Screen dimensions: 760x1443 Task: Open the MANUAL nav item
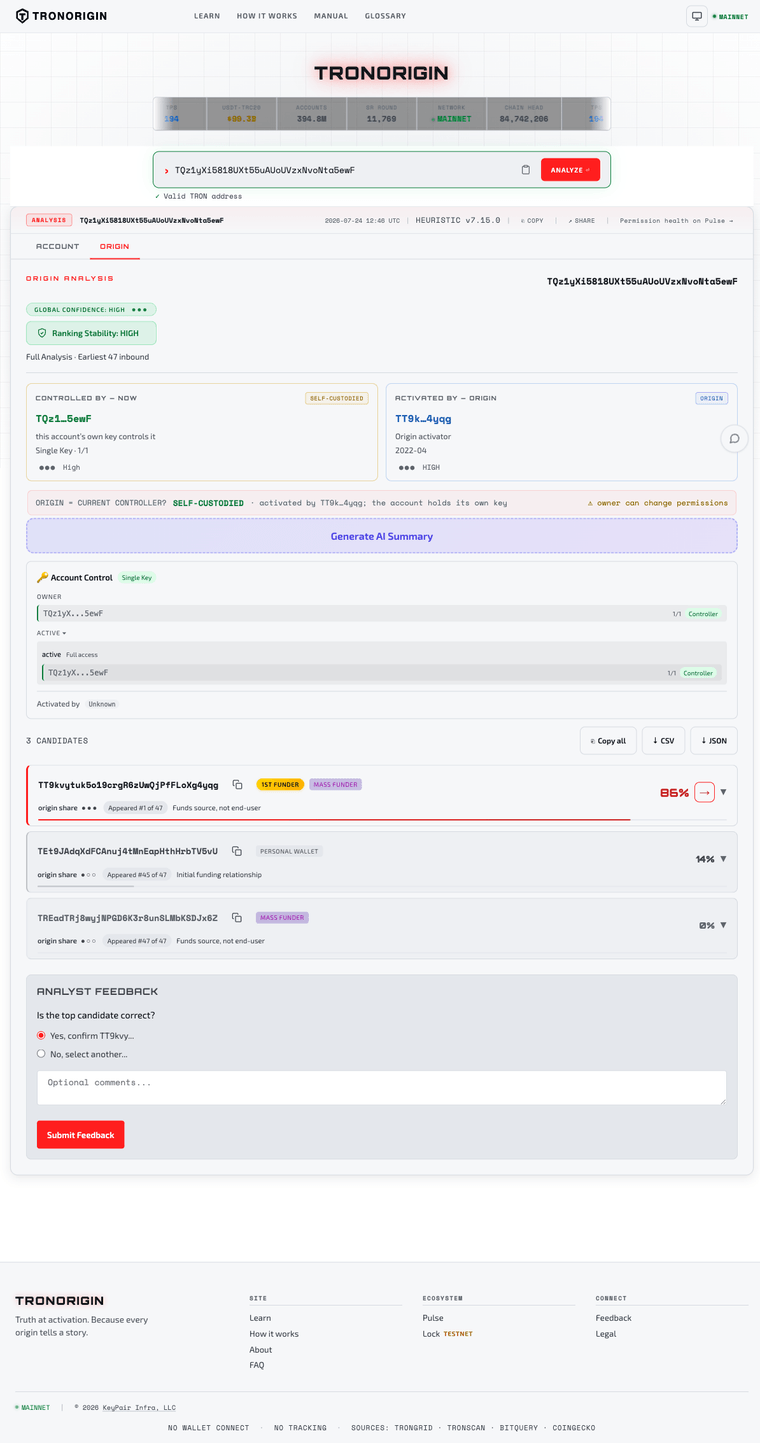point(331,16)
